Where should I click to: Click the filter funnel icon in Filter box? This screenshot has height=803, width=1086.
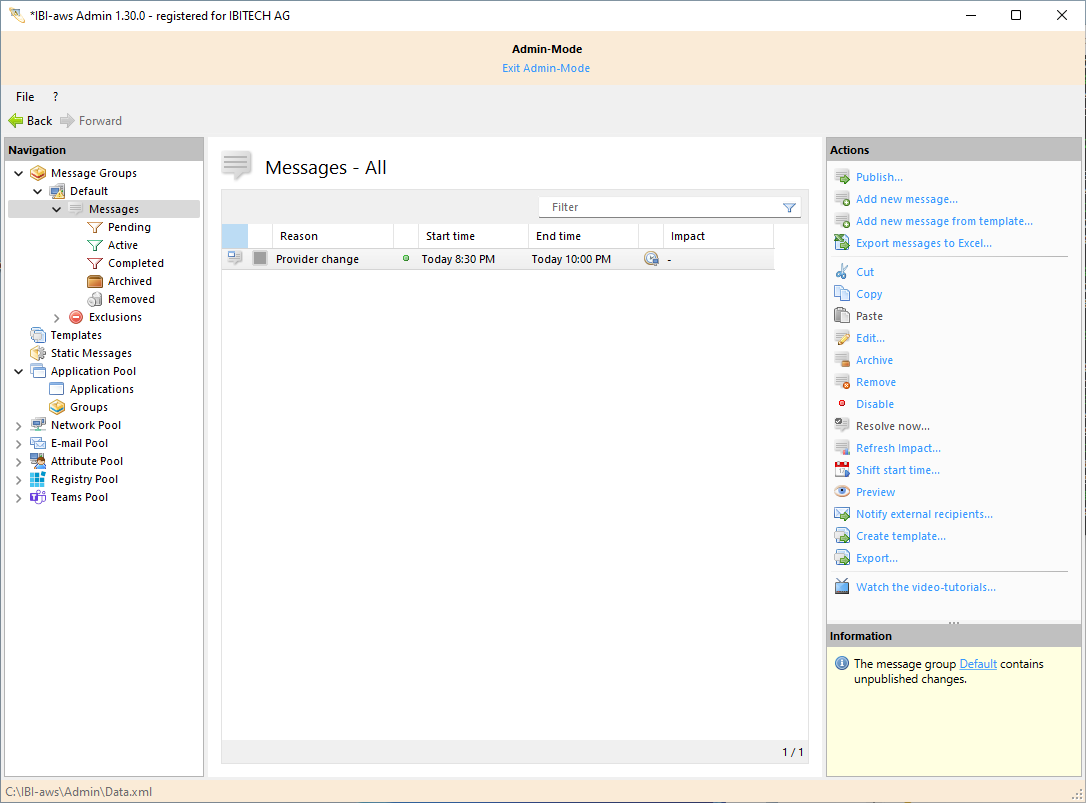click(789, 207)
